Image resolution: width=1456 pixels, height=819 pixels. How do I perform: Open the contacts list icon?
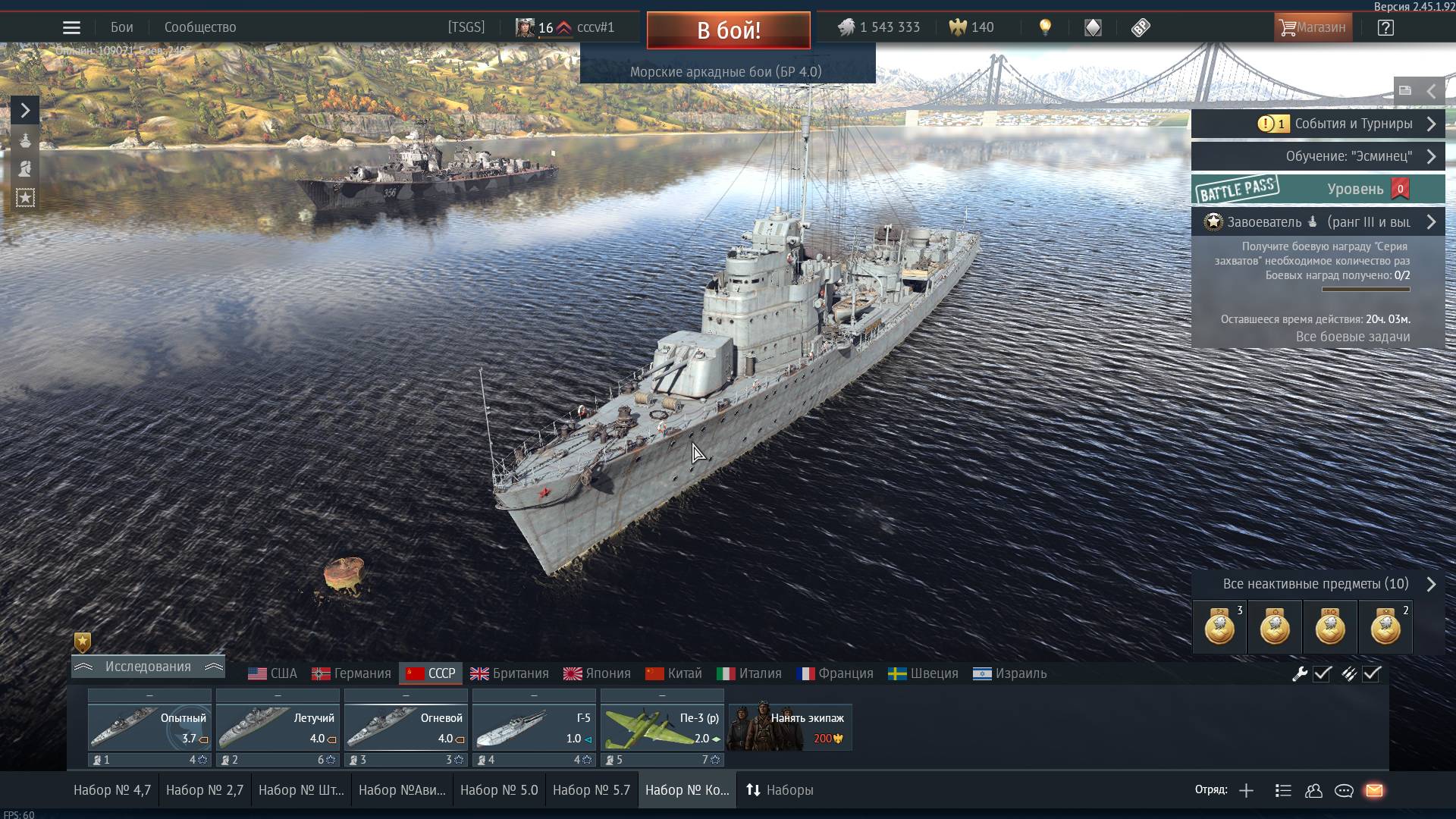1313,790
